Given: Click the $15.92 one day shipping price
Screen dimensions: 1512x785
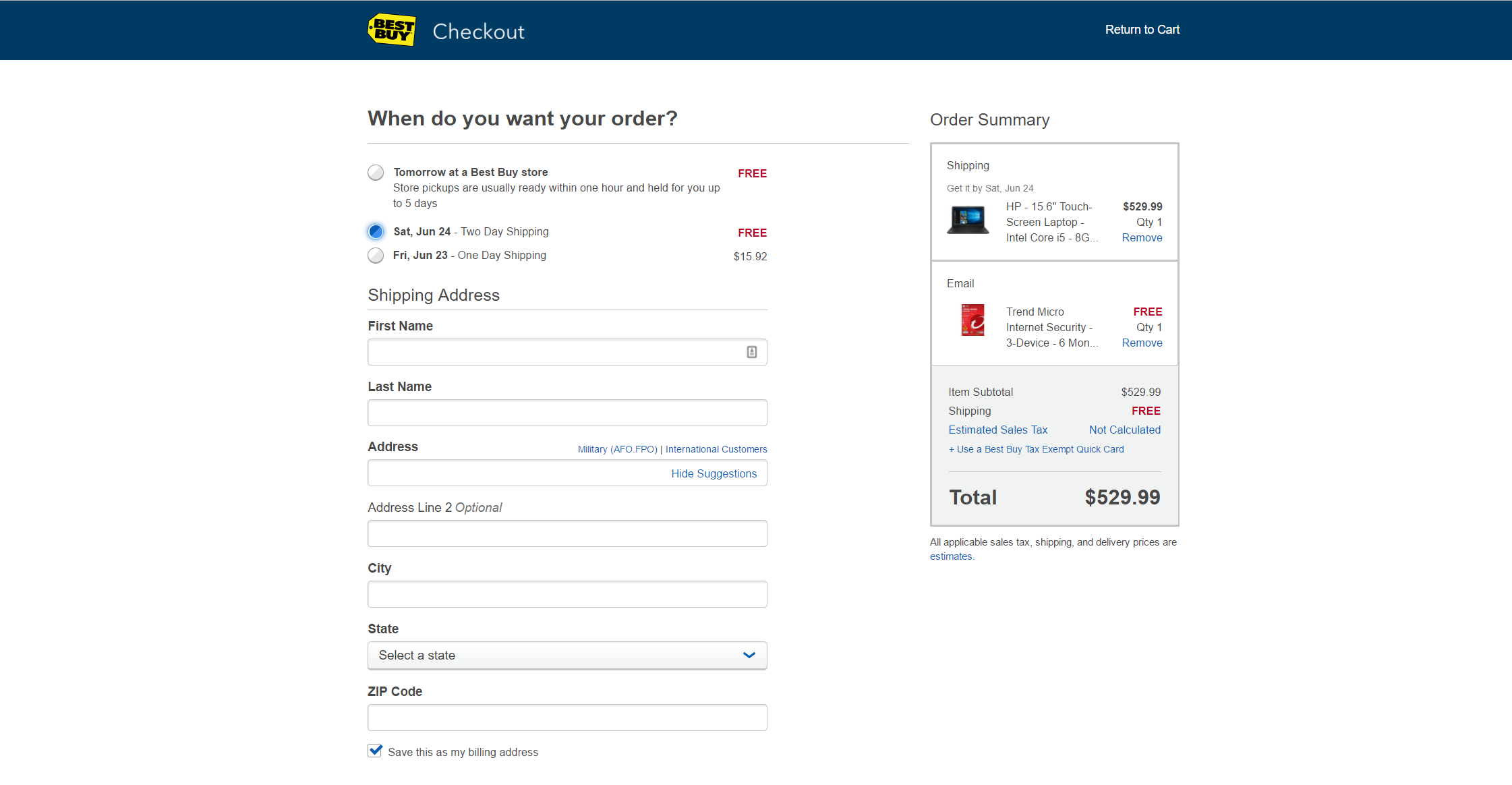Looking at the screenshot, I should 750,256.
